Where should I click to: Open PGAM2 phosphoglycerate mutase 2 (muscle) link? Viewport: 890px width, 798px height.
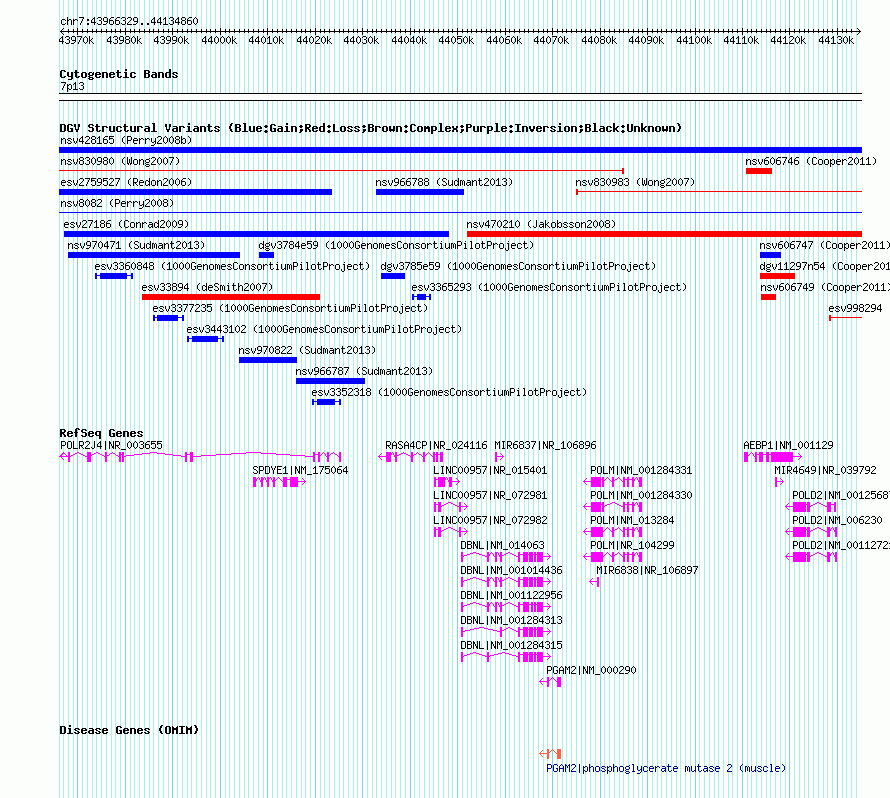tap(666, 768)
